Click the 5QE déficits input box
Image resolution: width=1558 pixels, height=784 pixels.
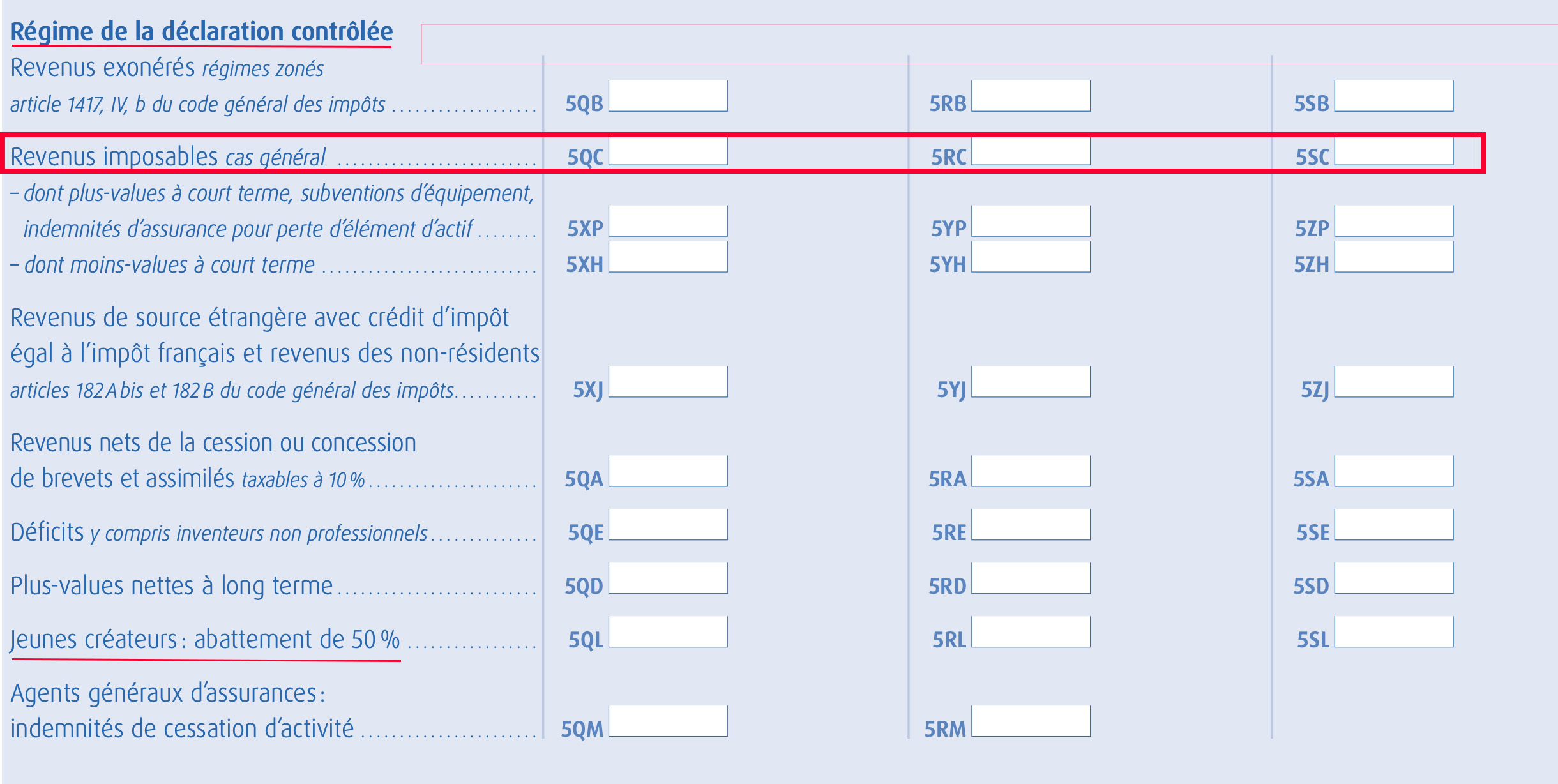[x=668, y=525]
